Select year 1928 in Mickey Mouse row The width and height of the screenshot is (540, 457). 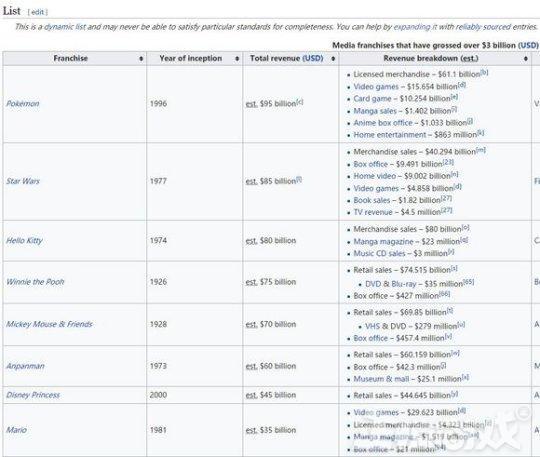click(x=158, y=324)
